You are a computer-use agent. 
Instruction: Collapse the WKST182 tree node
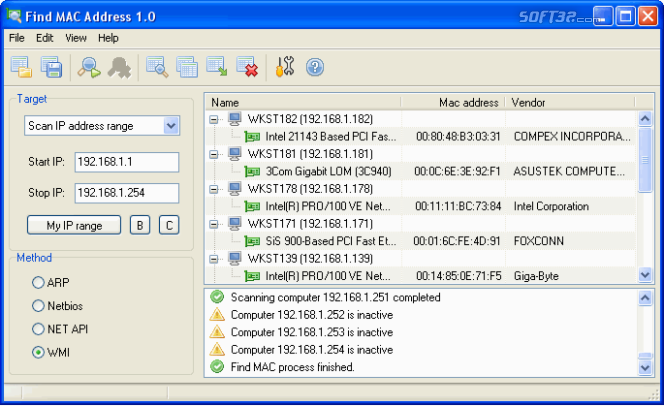214,120
